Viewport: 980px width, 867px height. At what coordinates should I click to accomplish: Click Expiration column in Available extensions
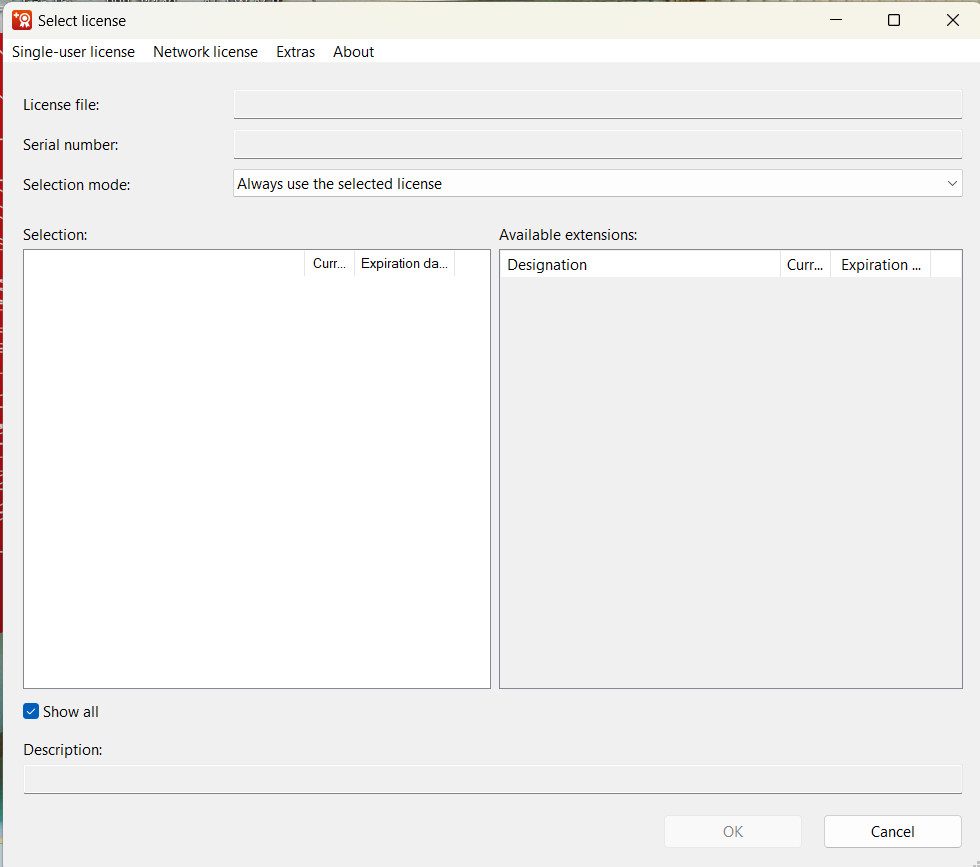[x=880, y=265]
